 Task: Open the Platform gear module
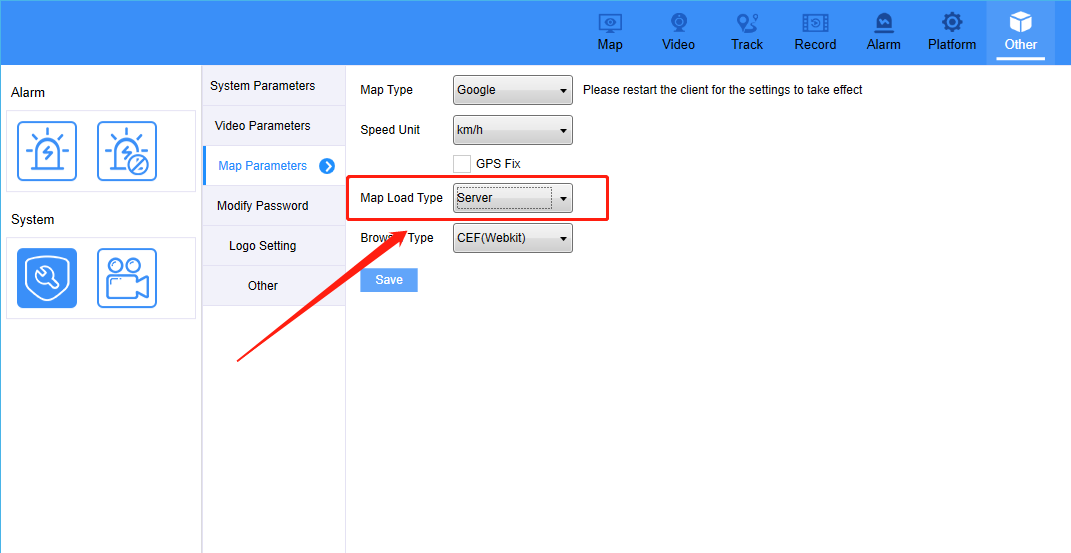[x=951, y=32]
